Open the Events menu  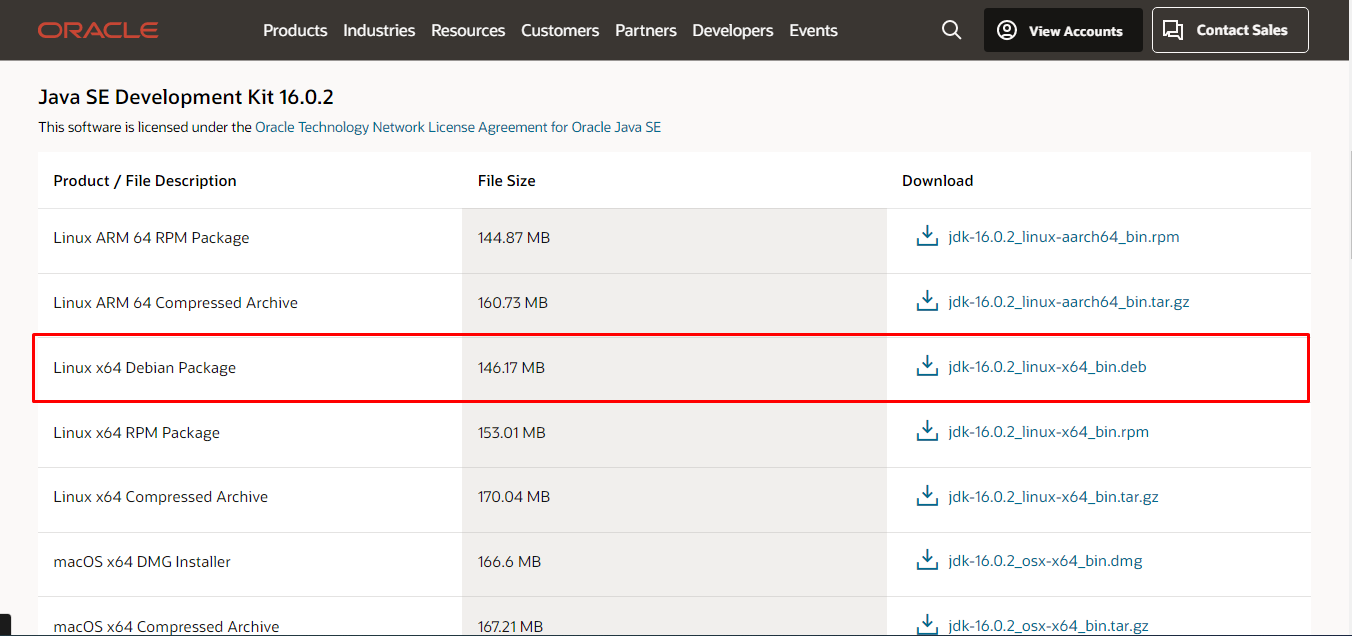(813, 30)
